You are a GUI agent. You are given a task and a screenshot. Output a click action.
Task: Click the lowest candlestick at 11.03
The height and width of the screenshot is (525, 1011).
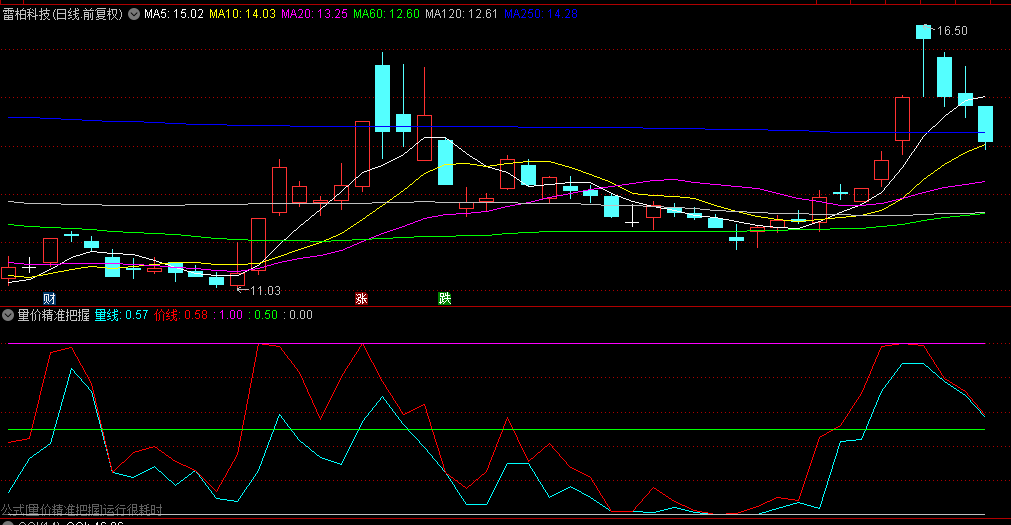pyautogui.click(x=237, y=279)
